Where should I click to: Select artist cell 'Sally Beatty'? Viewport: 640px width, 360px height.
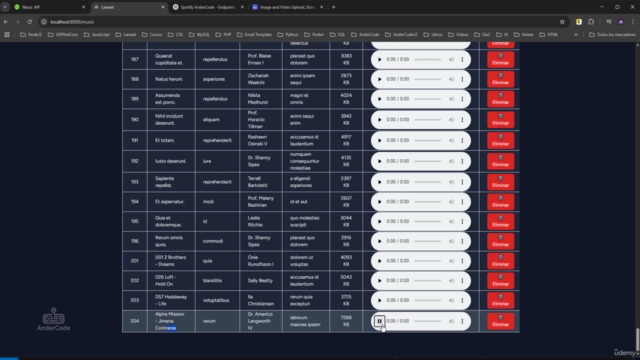click(260, 280)
